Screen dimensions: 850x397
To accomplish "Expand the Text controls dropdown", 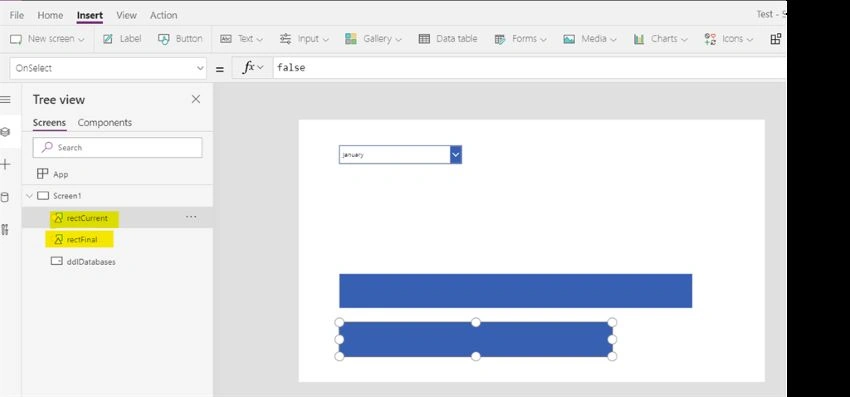I will click(241, 39).
